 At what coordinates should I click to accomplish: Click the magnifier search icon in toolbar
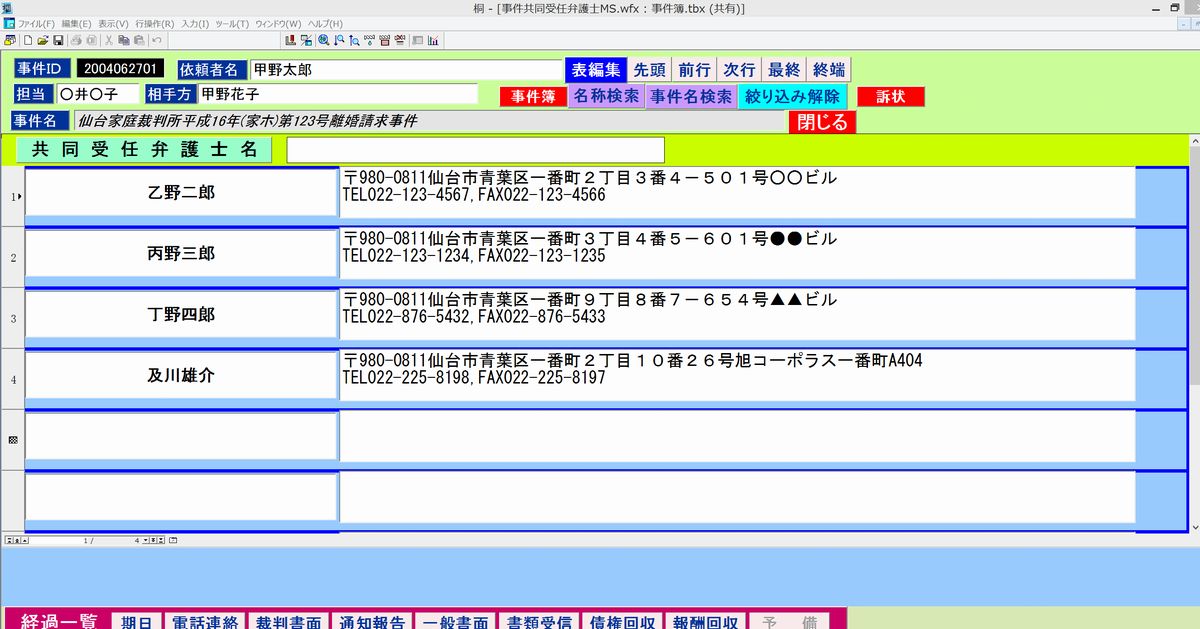[323, 40]
